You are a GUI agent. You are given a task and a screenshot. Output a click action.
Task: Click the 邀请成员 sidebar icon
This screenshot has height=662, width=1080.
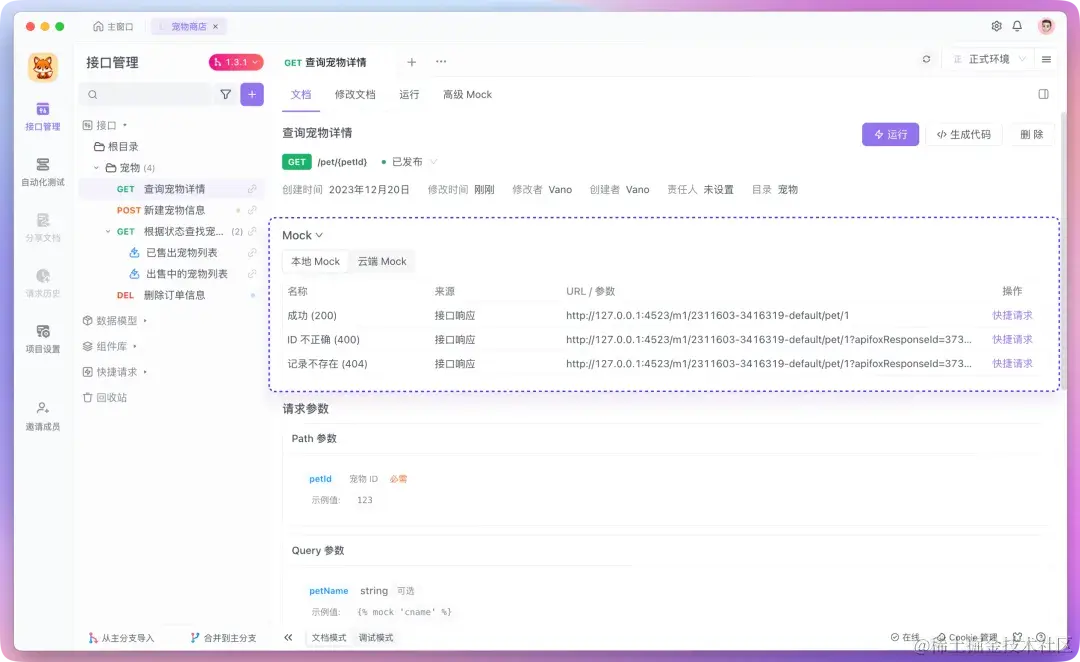pos(42,415)
